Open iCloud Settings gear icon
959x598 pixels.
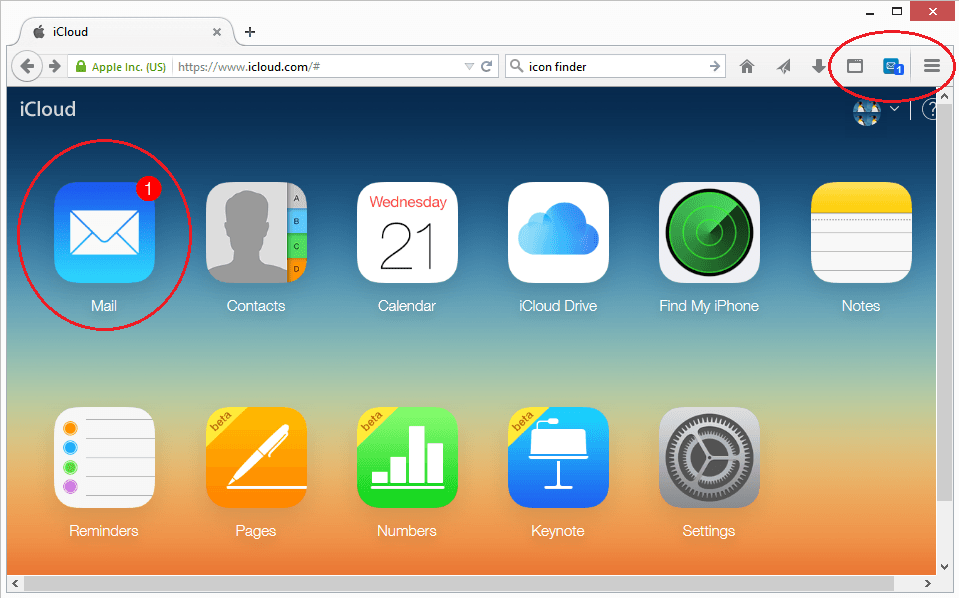click(x=709, y=457)
